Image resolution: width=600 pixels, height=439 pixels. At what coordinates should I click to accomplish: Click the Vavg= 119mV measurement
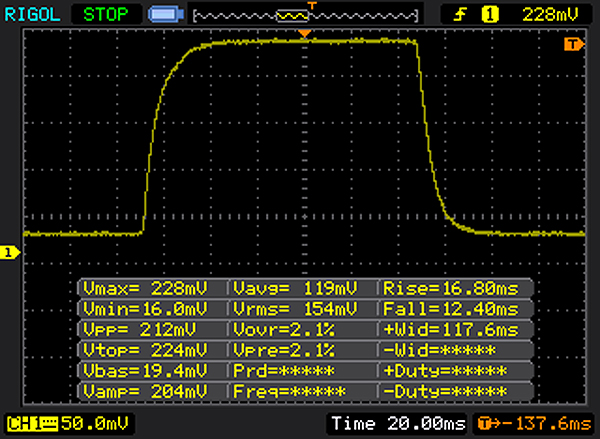pyautogui.click(x=295, y=288)
